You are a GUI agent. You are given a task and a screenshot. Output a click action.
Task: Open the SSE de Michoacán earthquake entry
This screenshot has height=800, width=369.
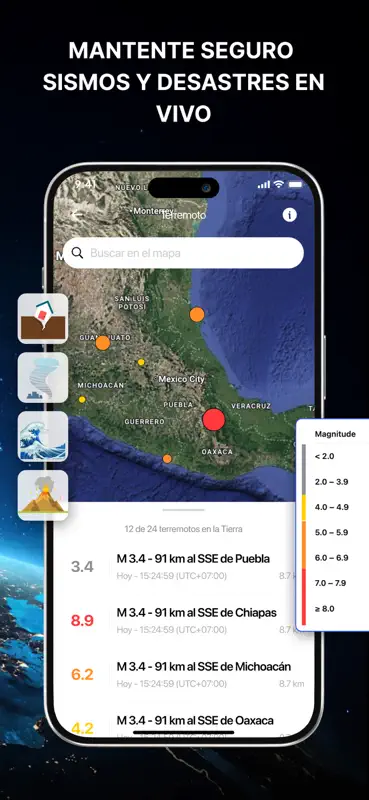184,674
